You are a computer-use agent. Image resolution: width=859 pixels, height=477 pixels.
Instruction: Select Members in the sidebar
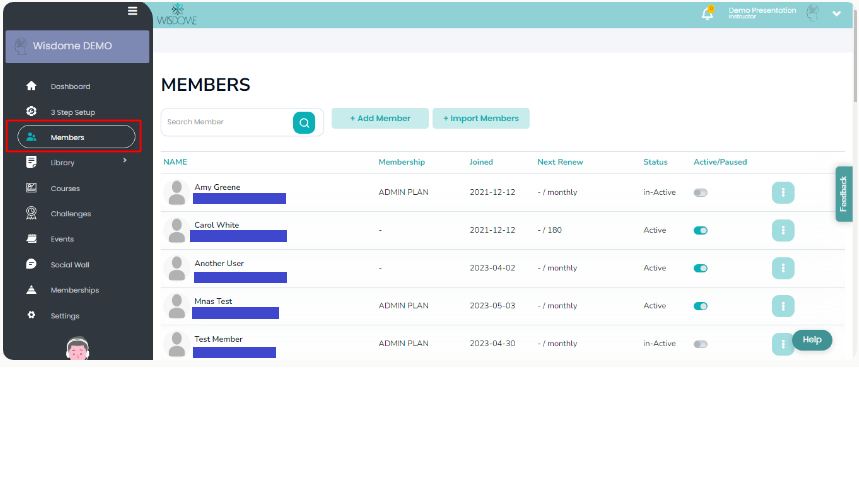(x=76, y=137)
